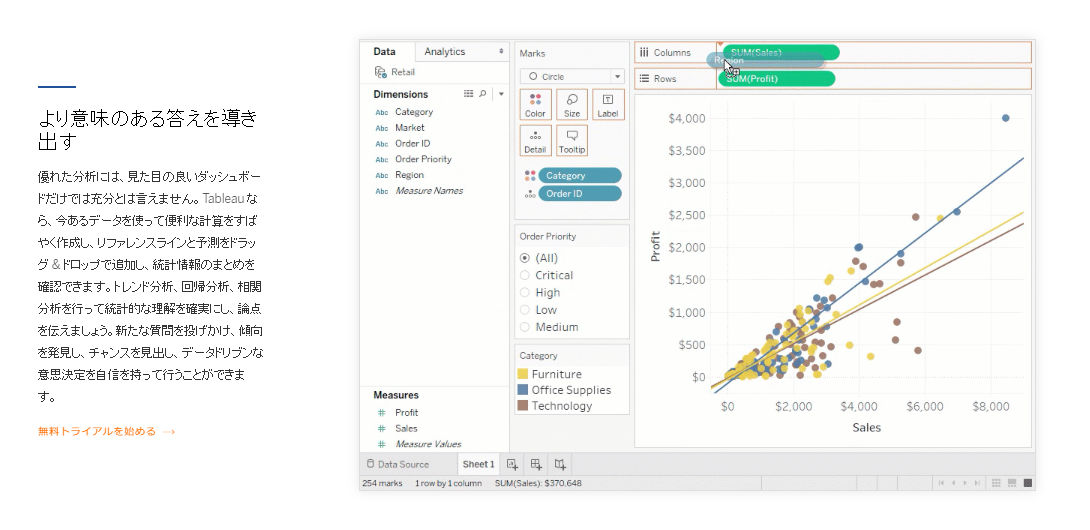Click the color icon beside the Category pill
1090x530 pixels.
530,176
